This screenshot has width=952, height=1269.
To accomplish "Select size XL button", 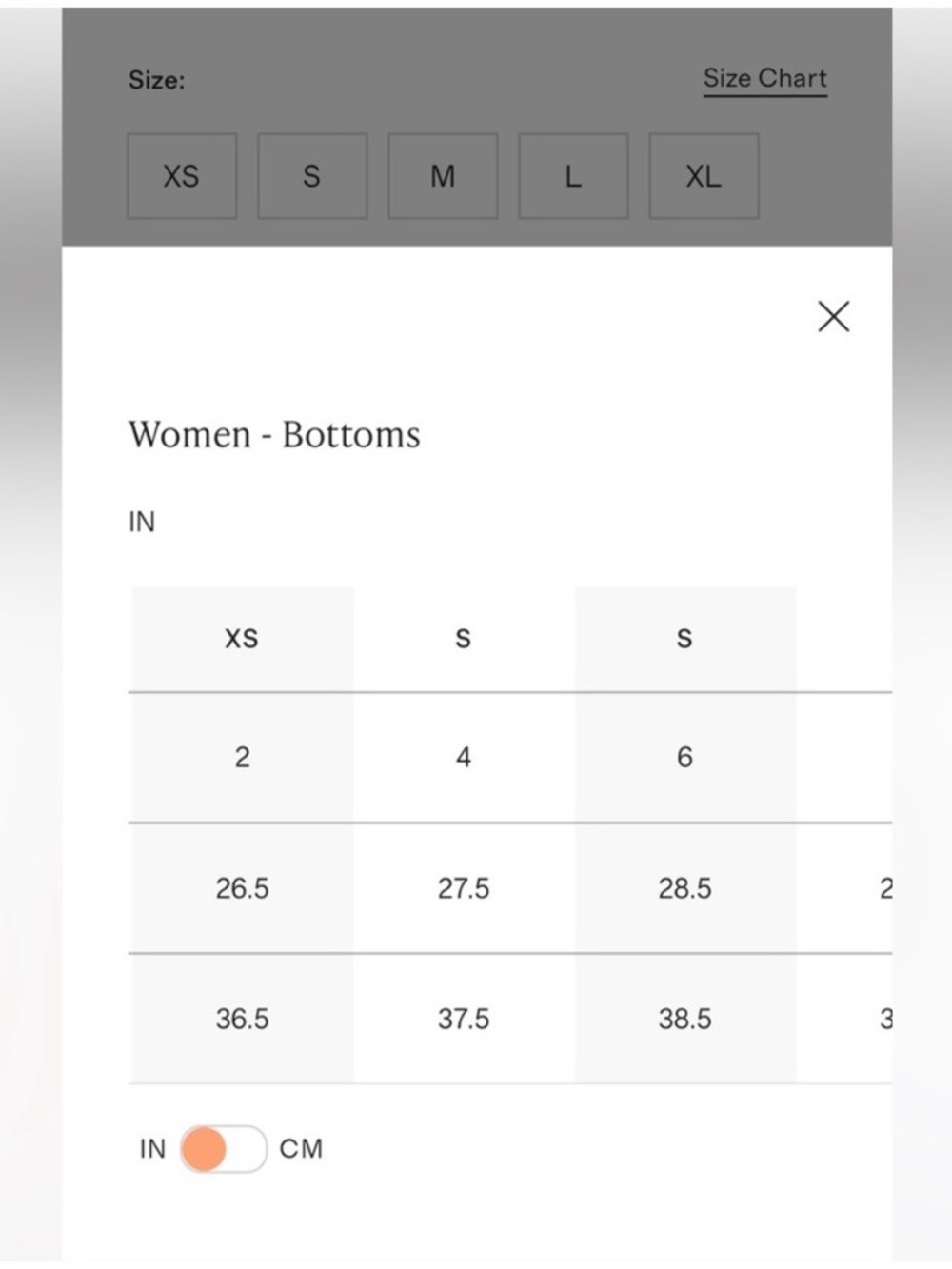I will pos(704,176).
